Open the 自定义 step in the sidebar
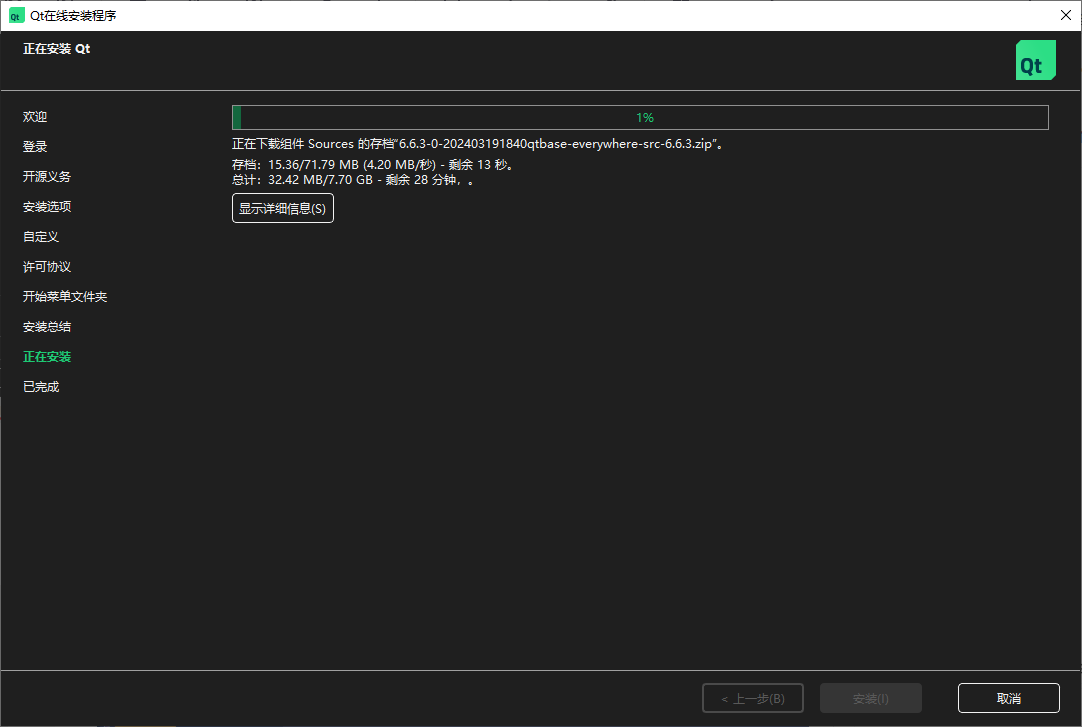 coord(38,236)
